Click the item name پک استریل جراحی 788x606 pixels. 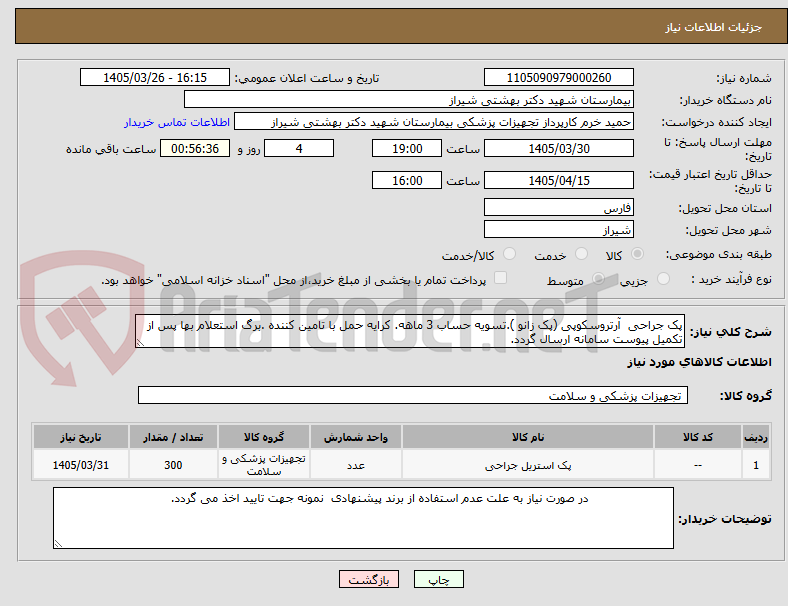click(x=528, y=466)
